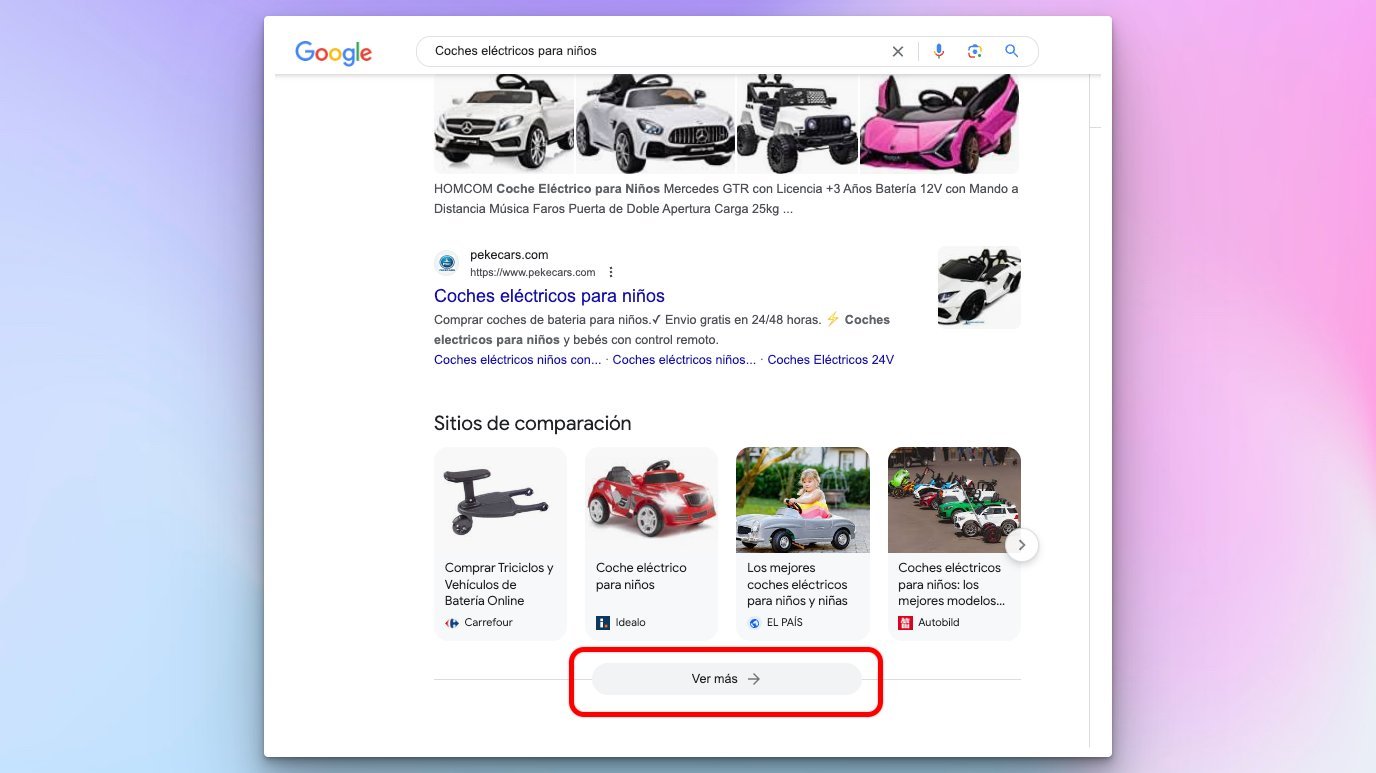Screen dimensions: 1376x773
Task: Click the row of toy cars image in Autobild card
Action: tap(954, 500)
